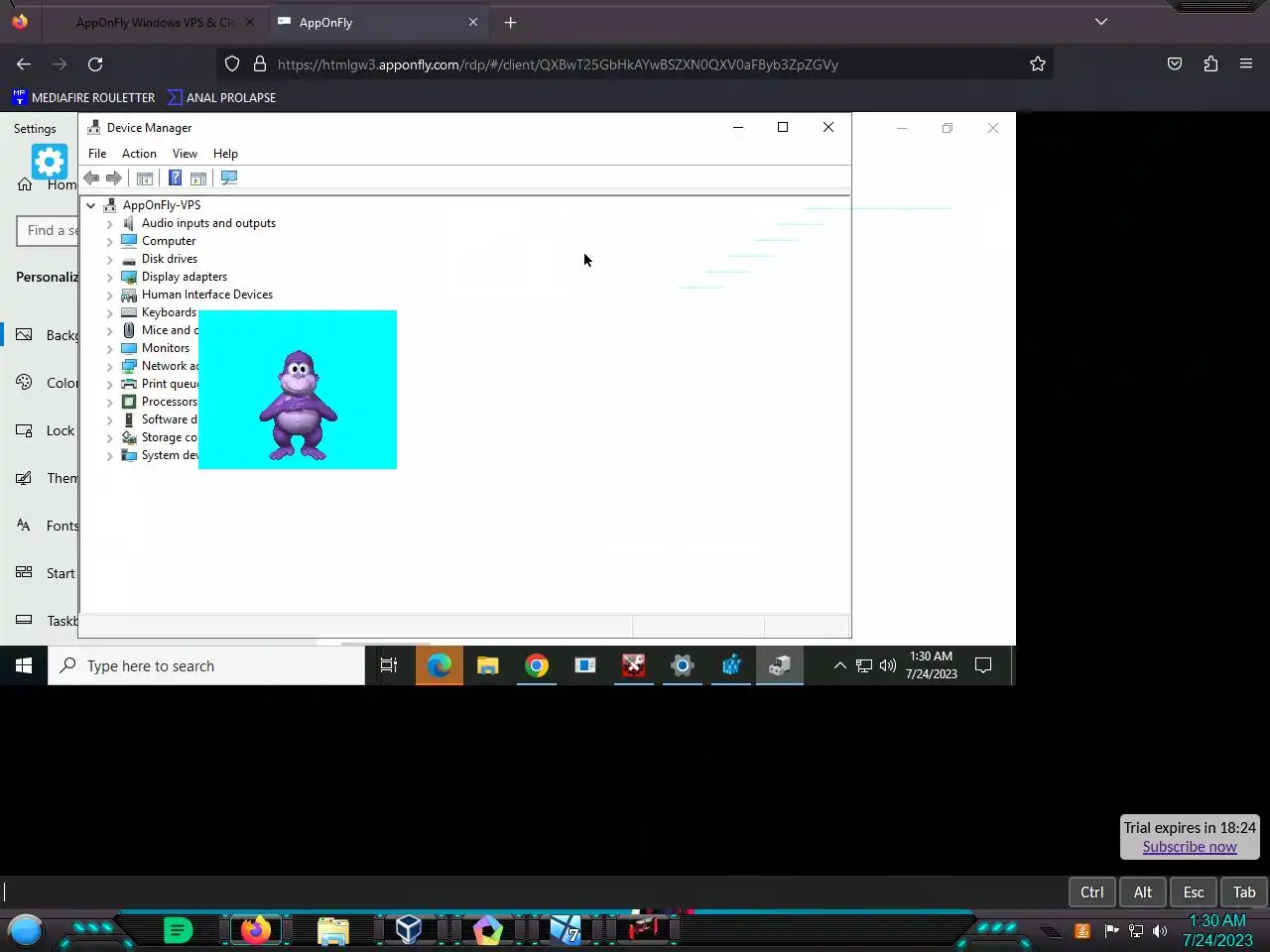Open the Action menu in Device Manager
This screenshot has height=952, width=1270.
point(139,154)
